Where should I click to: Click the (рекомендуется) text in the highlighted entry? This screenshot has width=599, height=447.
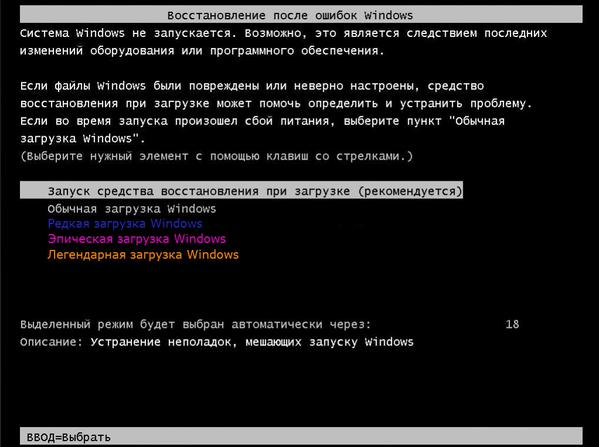click(410, 191)
